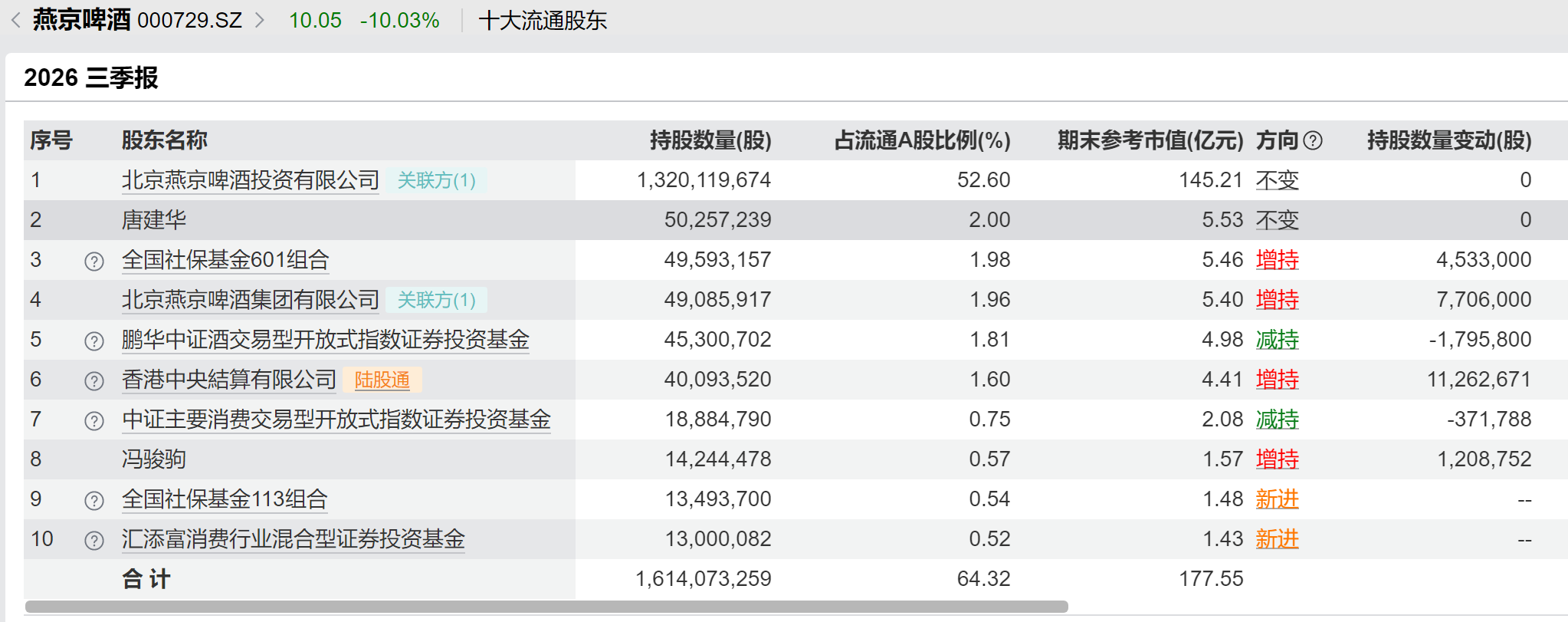Viewport: 1568px width, 622px height.
Task: Click the 合计 total row label
Action: point(146,579)
